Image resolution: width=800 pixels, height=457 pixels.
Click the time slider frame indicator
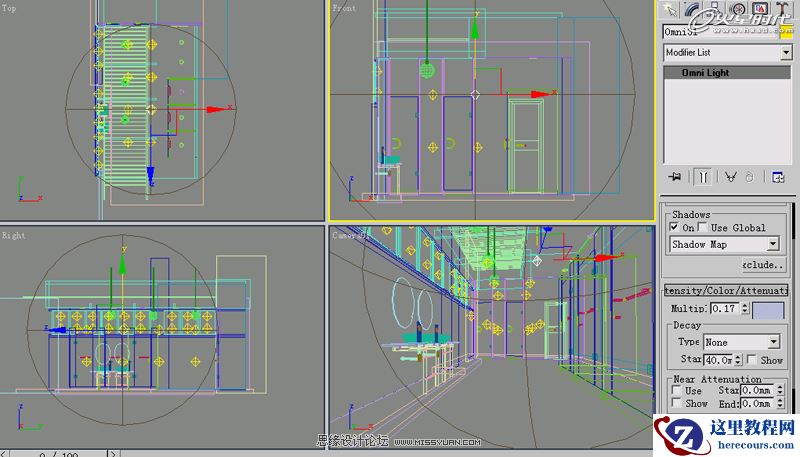(x=58, y=453)
